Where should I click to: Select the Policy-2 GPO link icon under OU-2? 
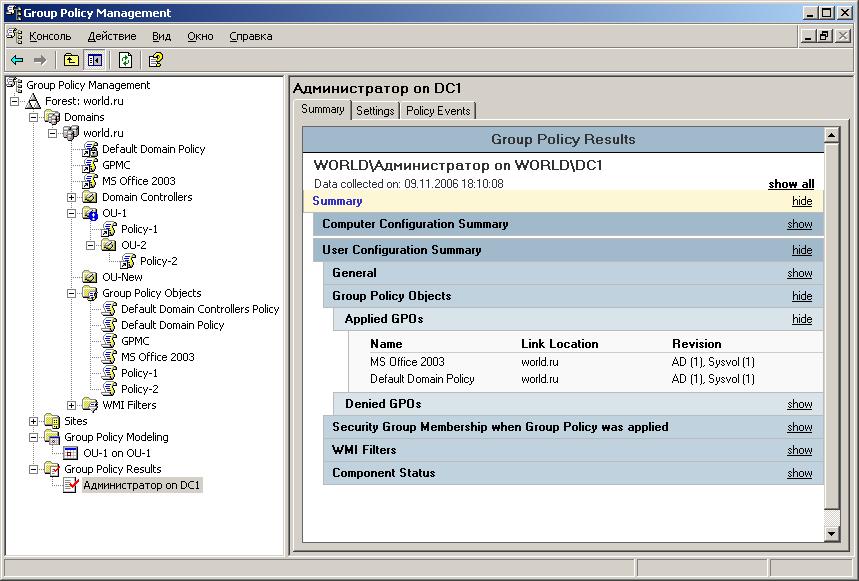pos(128,261)
